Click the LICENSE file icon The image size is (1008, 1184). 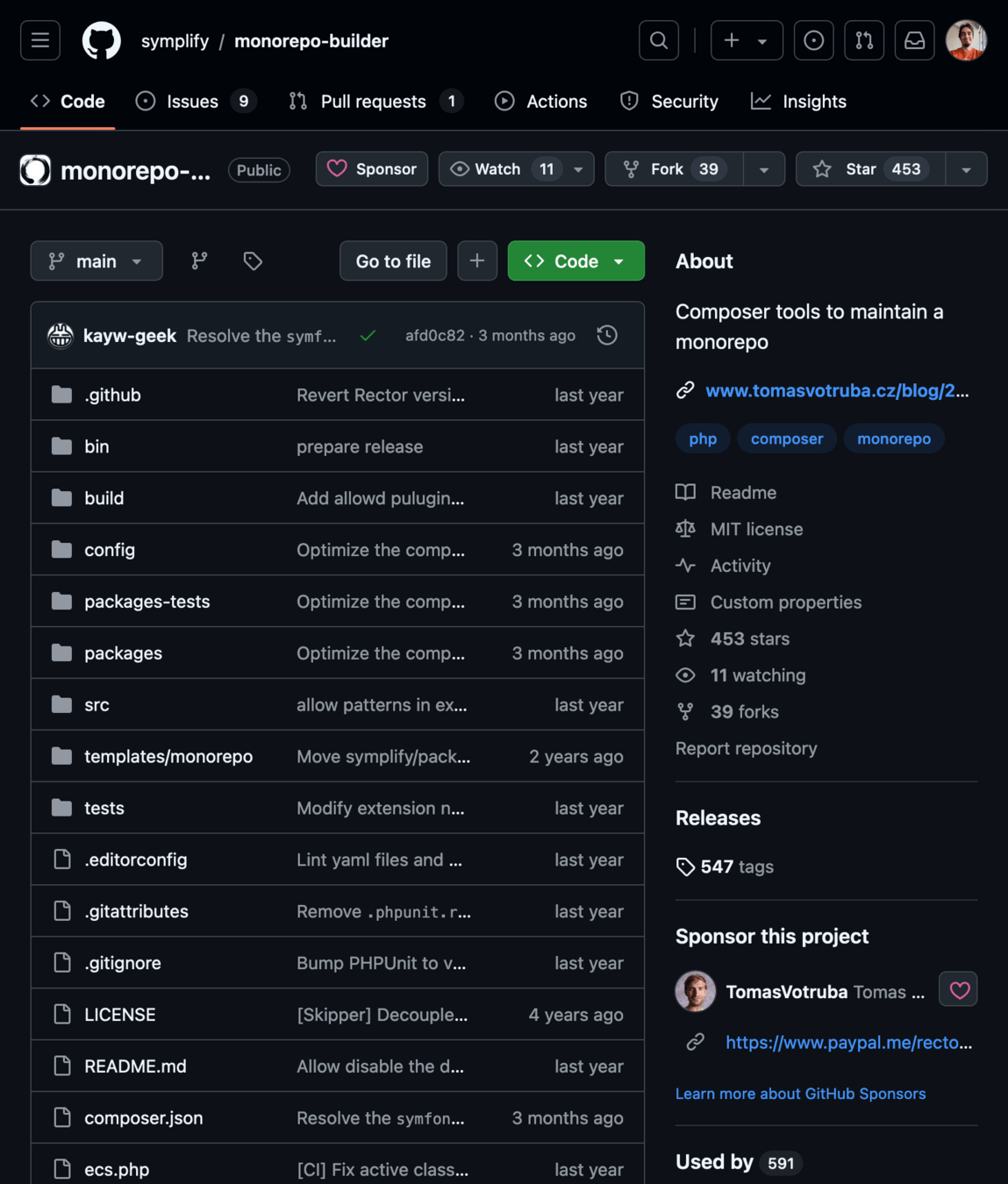point(61,1014)
